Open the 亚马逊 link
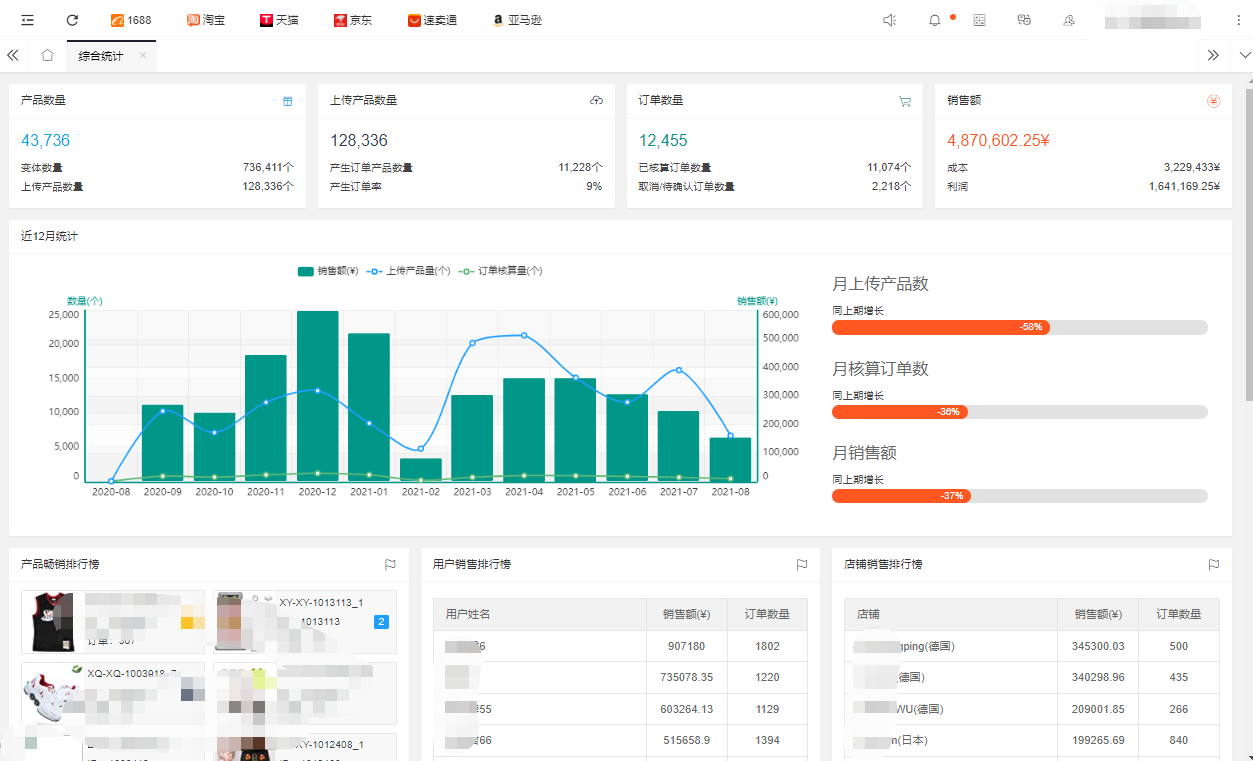 point(517,20)
